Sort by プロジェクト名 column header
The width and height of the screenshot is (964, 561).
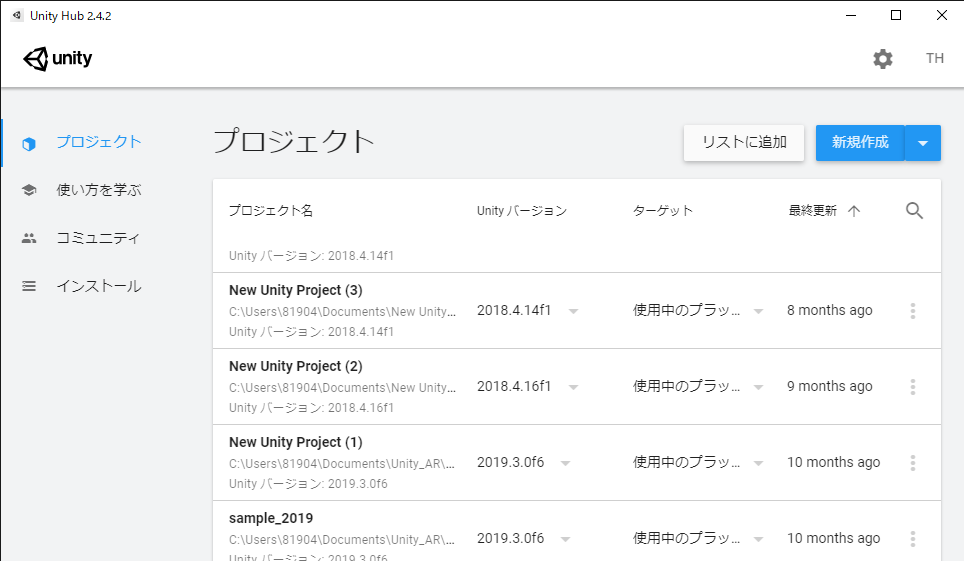point(271,211)
